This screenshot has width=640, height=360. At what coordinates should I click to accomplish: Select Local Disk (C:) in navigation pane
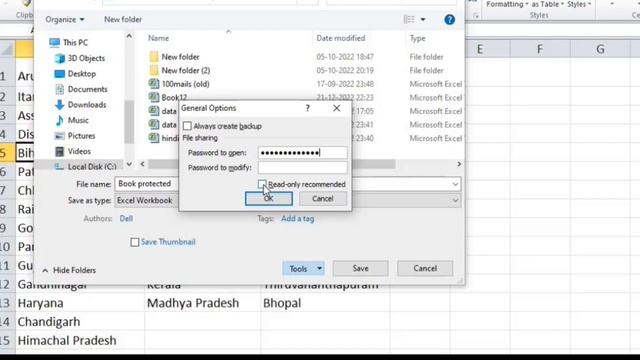pyautogui.click(x=86, y=166)
